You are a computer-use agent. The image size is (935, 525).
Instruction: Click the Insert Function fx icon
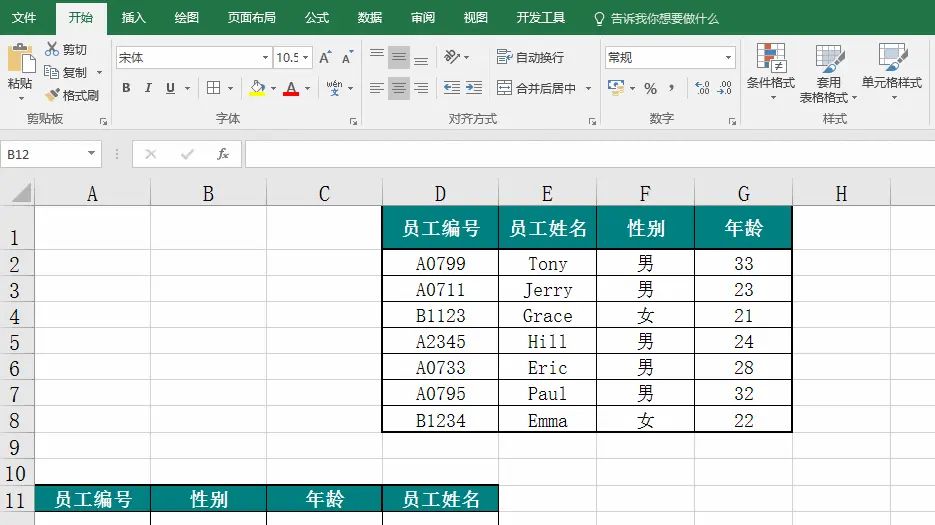pos(222,154)
